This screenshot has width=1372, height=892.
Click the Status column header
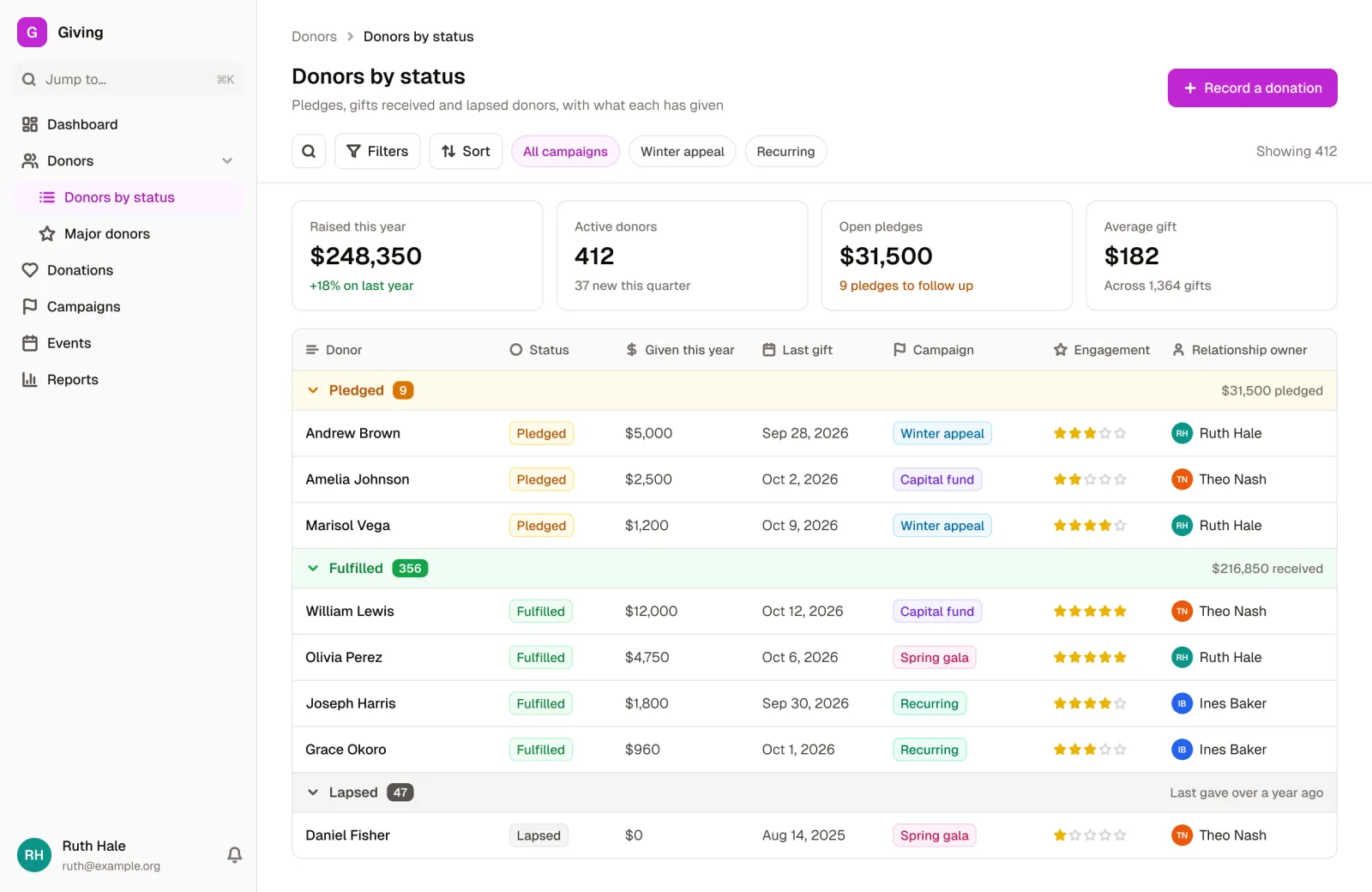click(x=539, y=350)
